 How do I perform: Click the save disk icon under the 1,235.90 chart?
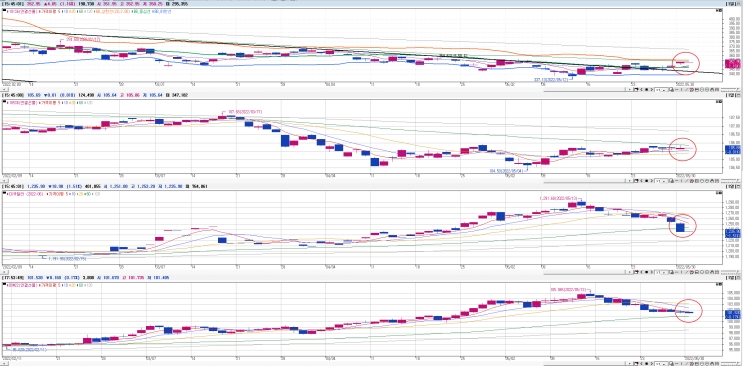point(697,273)
